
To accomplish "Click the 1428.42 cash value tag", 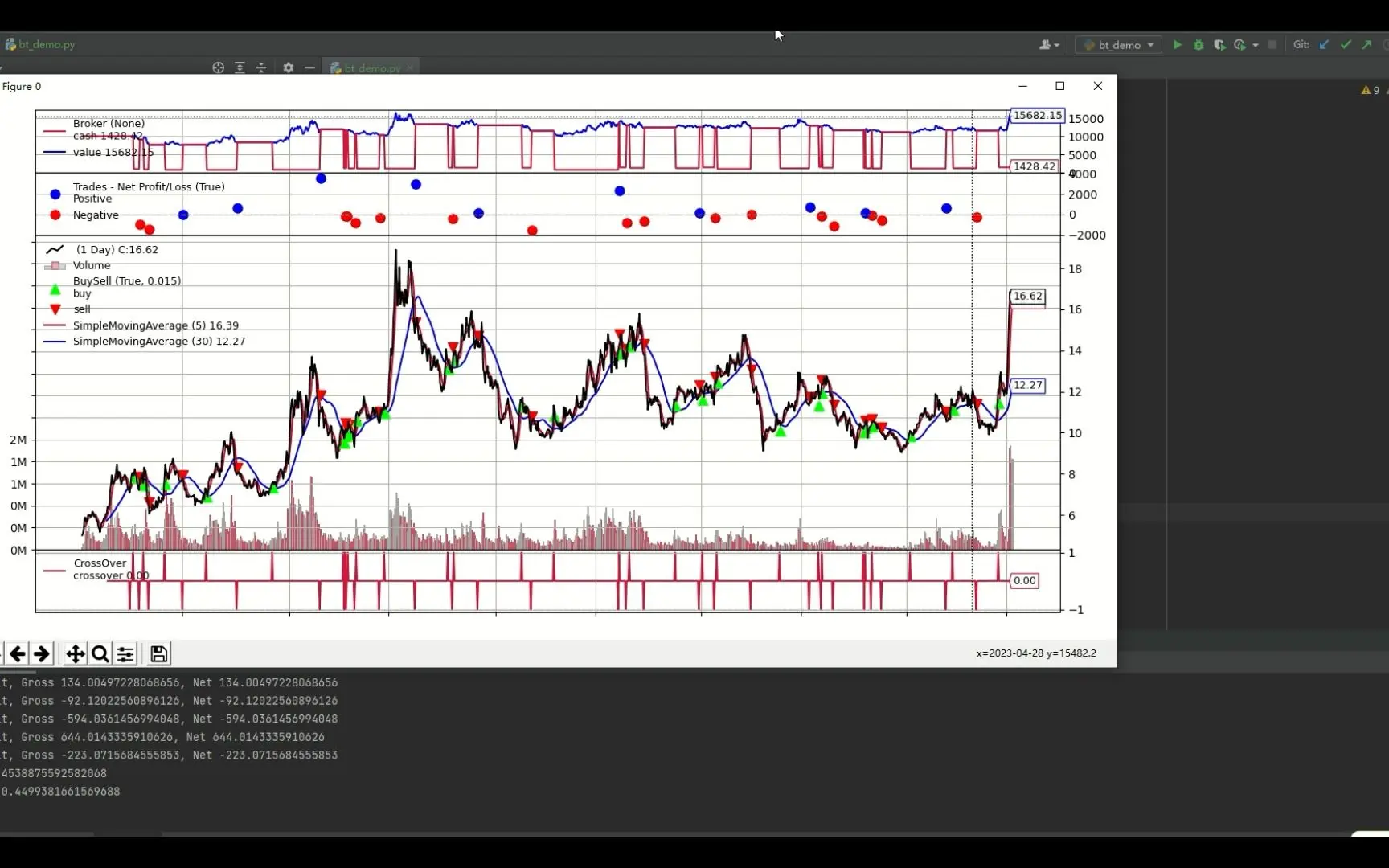I will [1035, 166].
